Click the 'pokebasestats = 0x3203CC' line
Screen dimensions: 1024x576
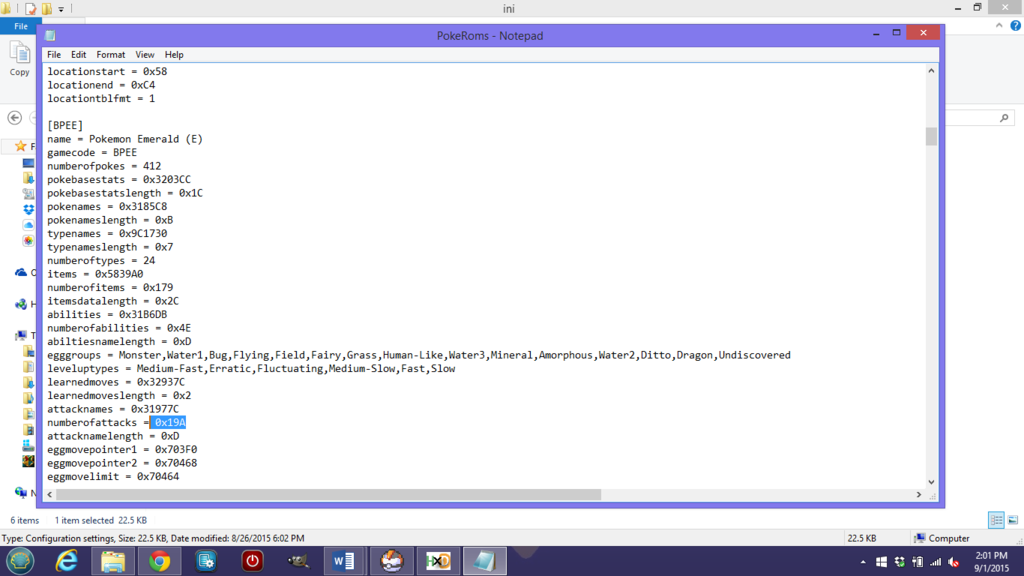[119, 180]
